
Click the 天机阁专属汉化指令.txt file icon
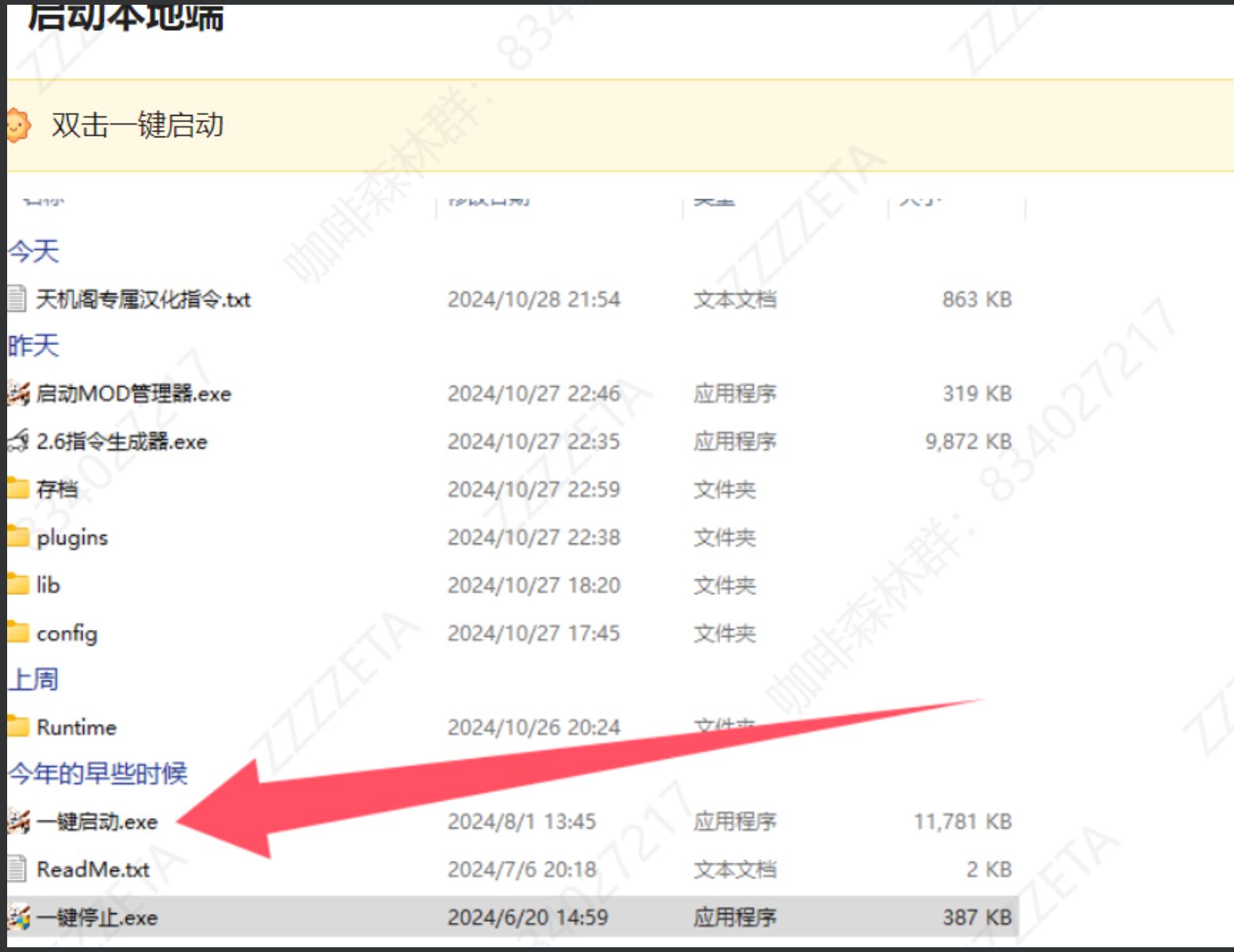point(17,299)
